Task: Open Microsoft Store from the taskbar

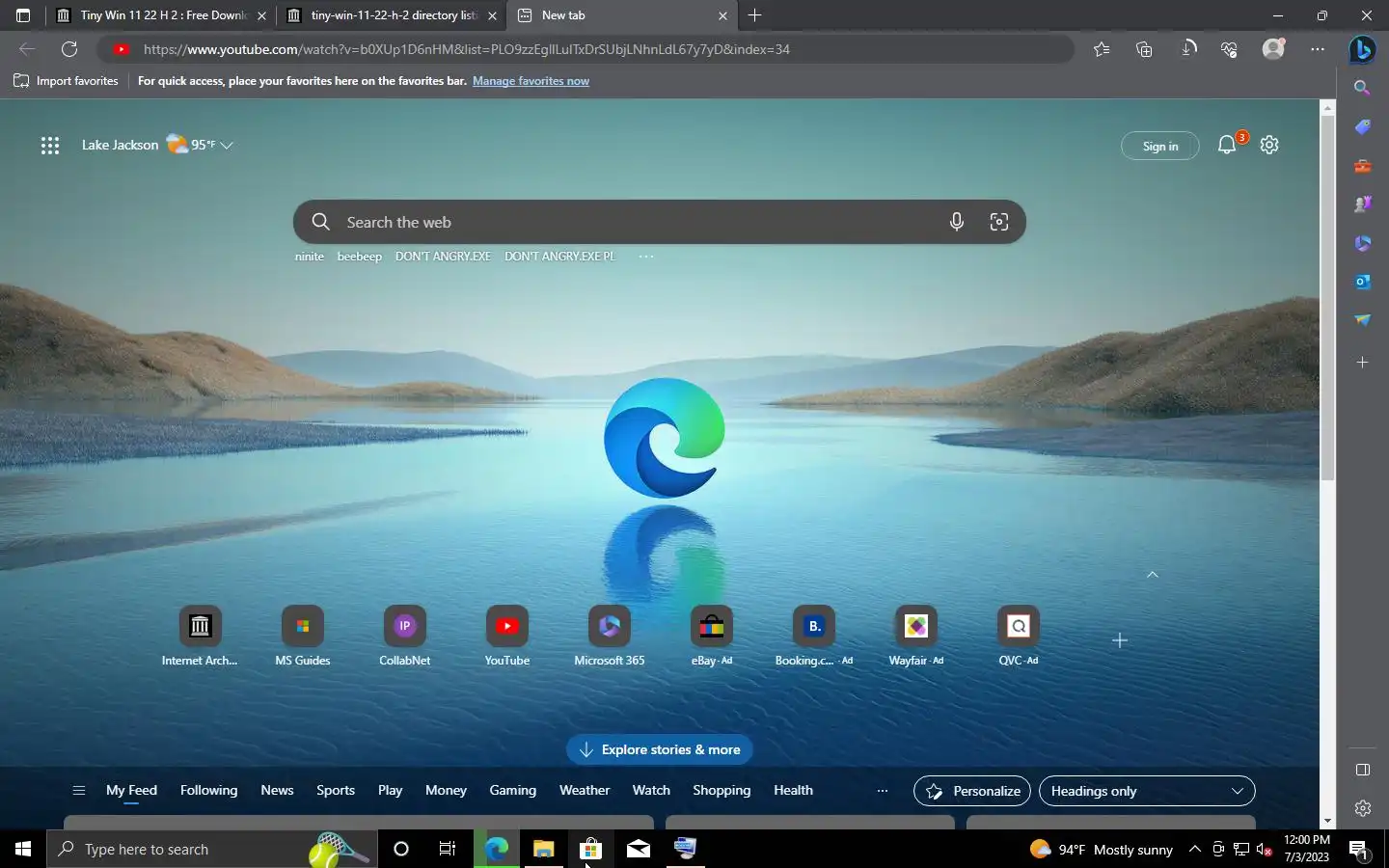Action: [x=590, y=849]
